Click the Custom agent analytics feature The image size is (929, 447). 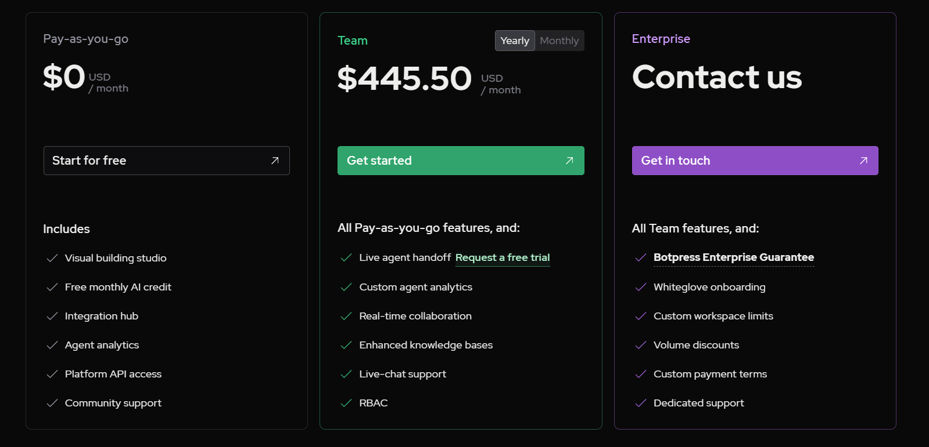point(415,287)
